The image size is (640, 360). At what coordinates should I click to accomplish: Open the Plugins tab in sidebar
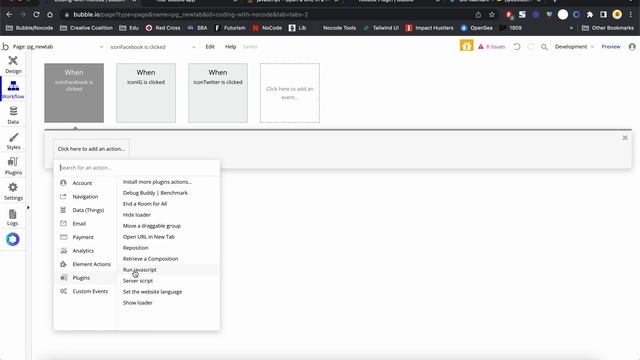point(13,166)
